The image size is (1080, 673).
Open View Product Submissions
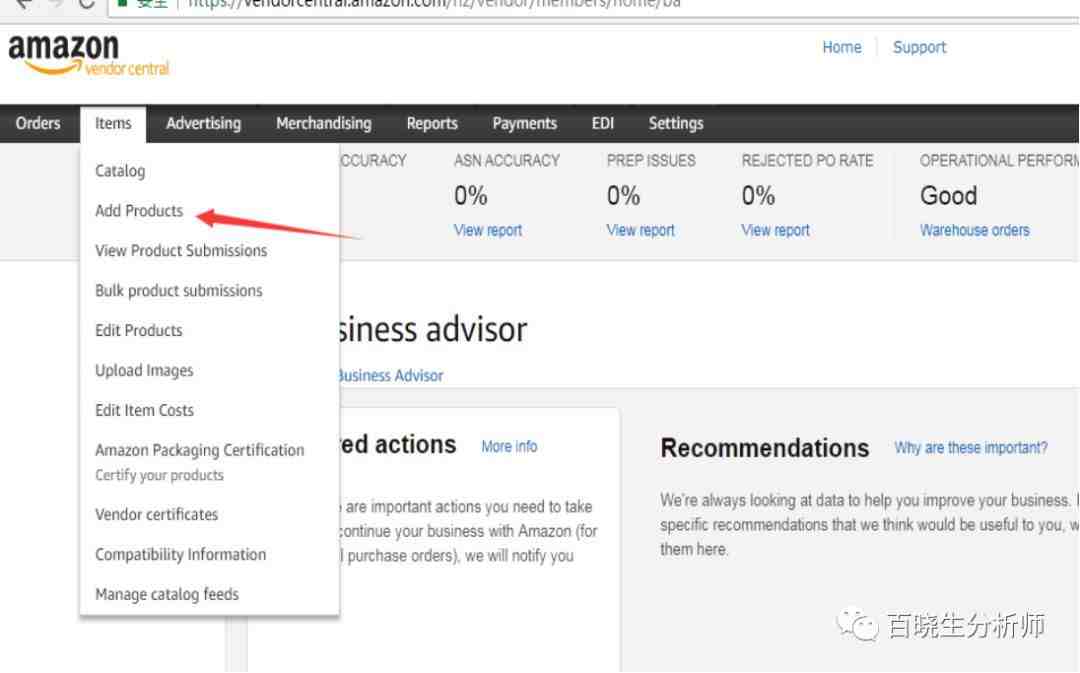click(181, 251)
